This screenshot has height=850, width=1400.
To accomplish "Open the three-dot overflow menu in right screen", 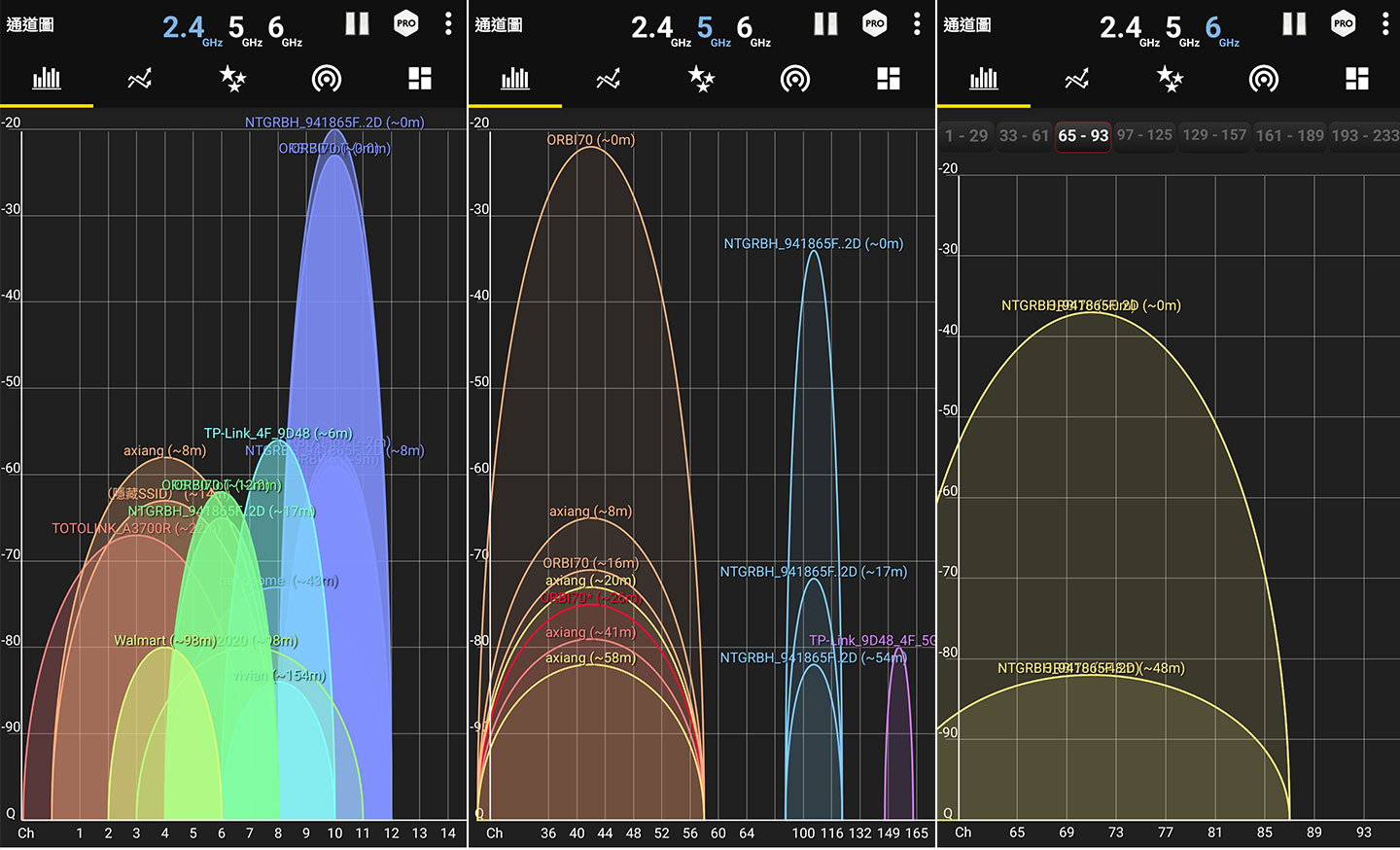I will [x=1385, y=24].
